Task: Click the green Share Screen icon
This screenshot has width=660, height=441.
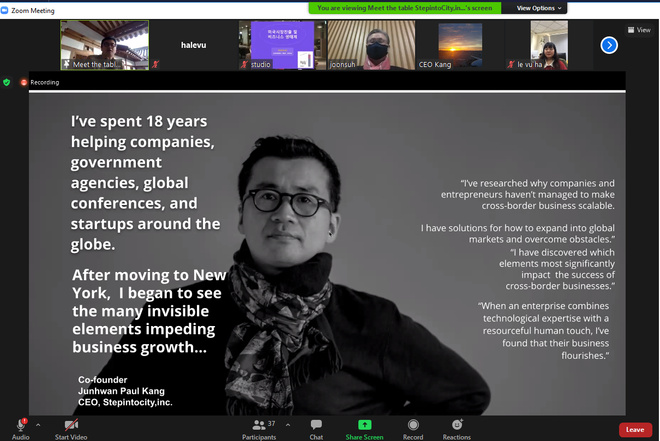Action: (364, 425)
